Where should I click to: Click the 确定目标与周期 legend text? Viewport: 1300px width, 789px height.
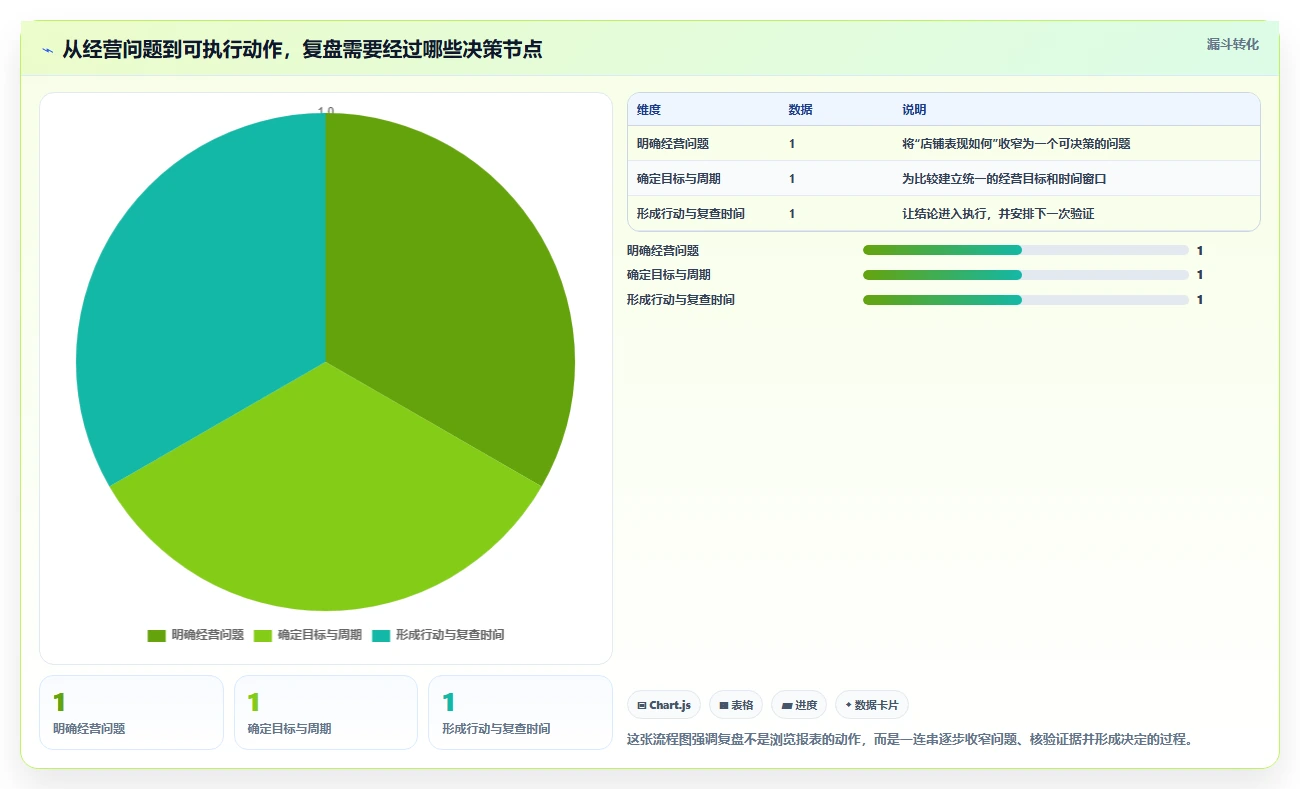tap(320, 635)
